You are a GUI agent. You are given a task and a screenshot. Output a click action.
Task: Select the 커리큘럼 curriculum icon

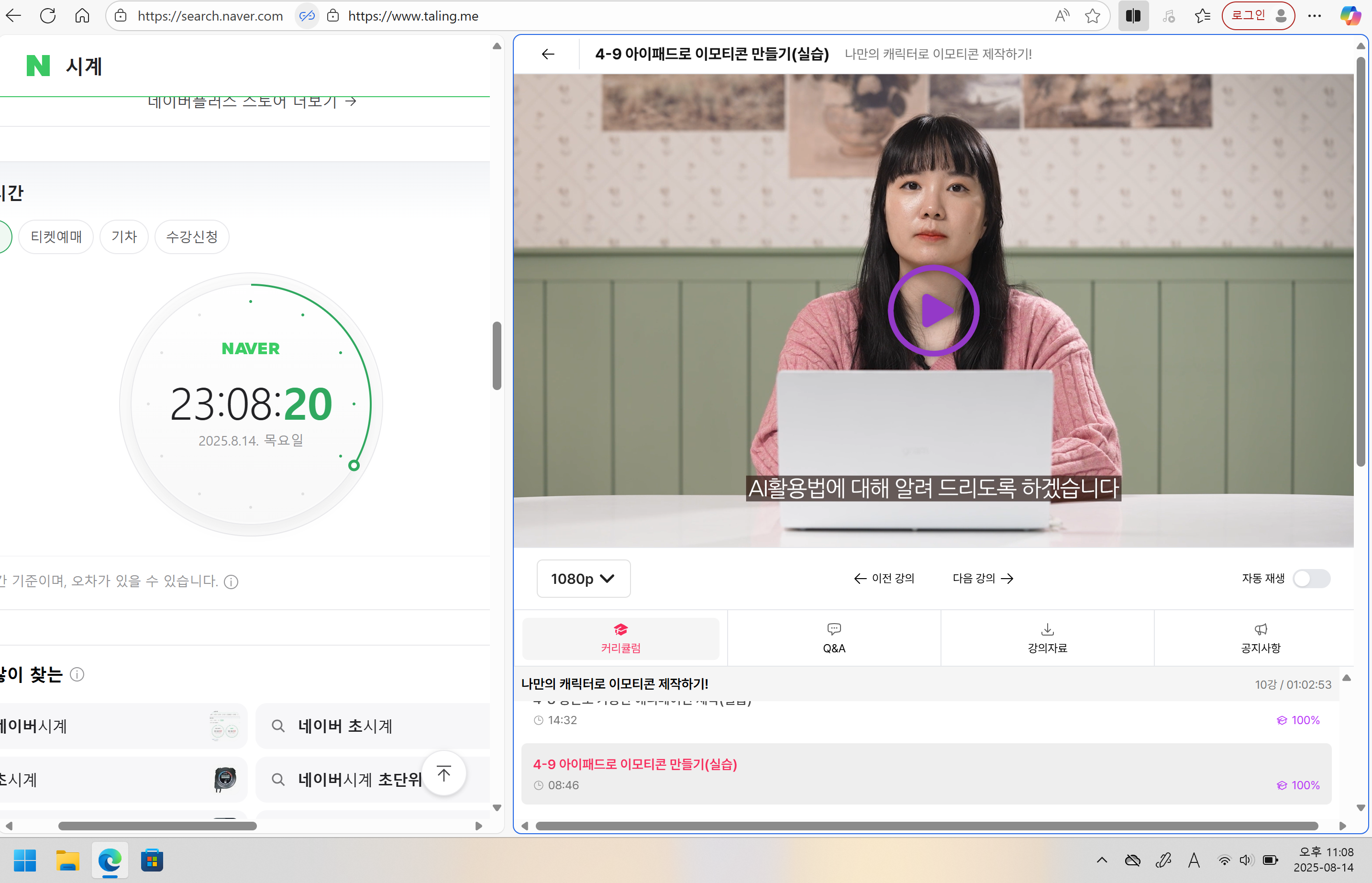click(620, 629)
